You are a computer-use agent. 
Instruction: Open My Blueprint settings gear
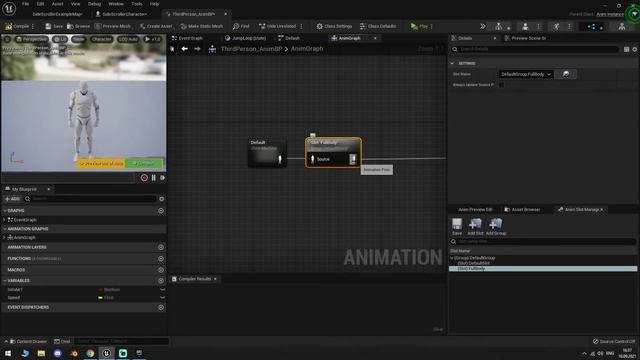162,199
